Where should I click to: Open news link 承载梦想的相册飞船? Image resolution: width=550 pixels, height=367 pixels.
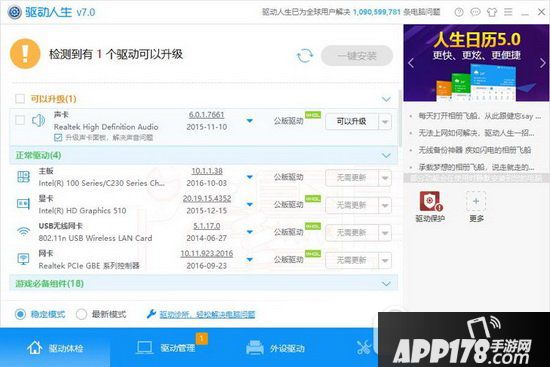(476, 167)
